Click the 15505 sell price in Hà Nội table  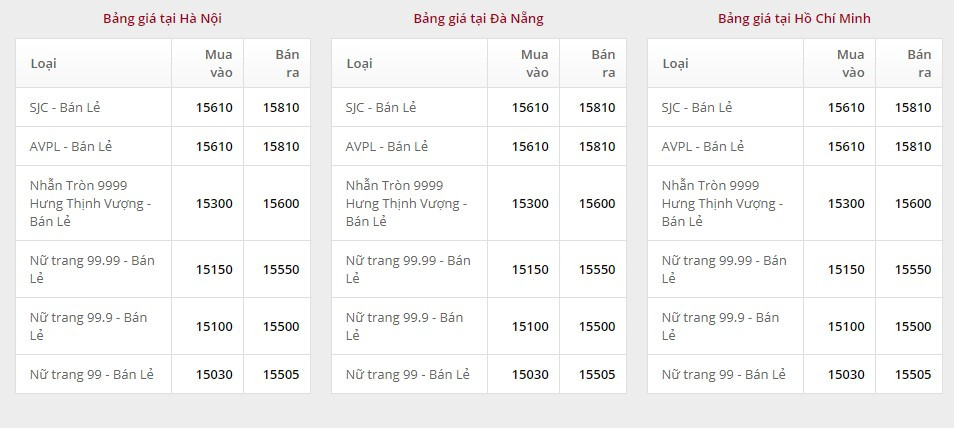pos(281,374)
